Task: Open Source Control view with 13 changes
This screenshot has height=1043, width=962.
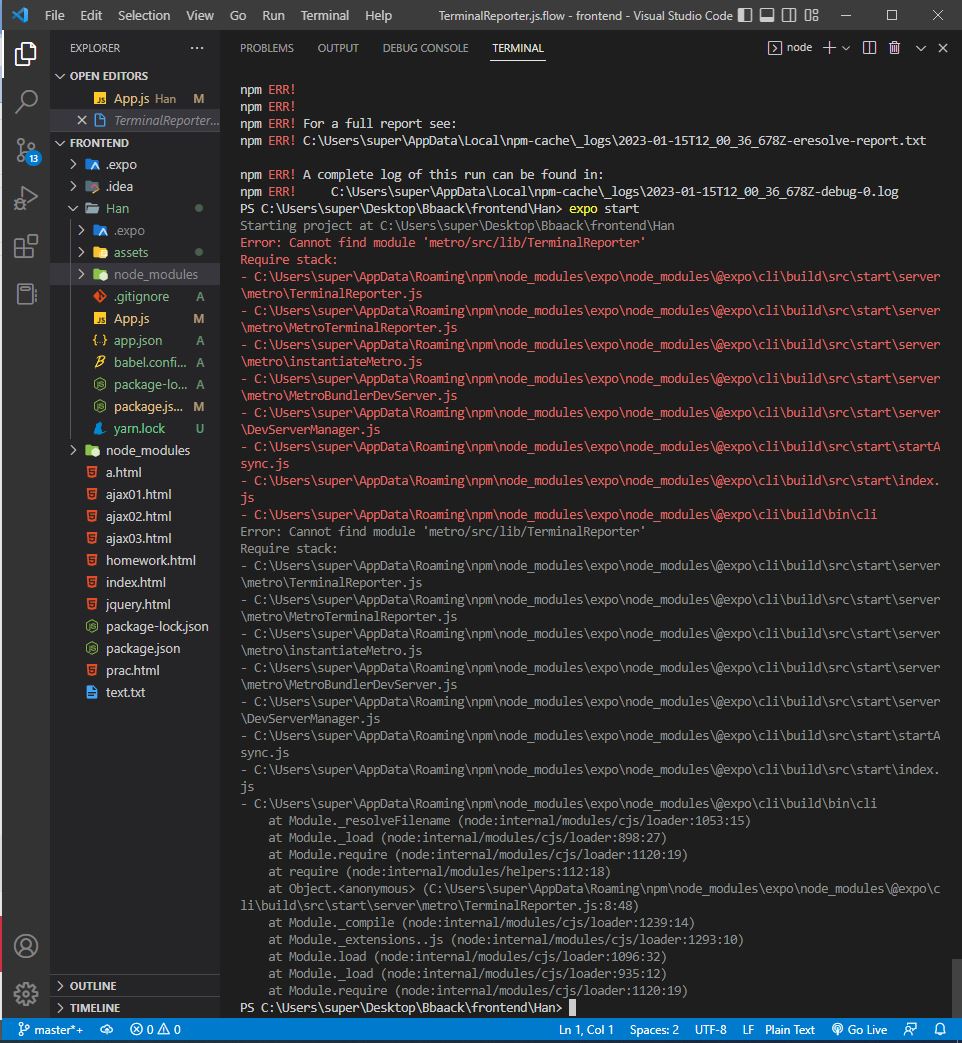Action: coord(27,151)
